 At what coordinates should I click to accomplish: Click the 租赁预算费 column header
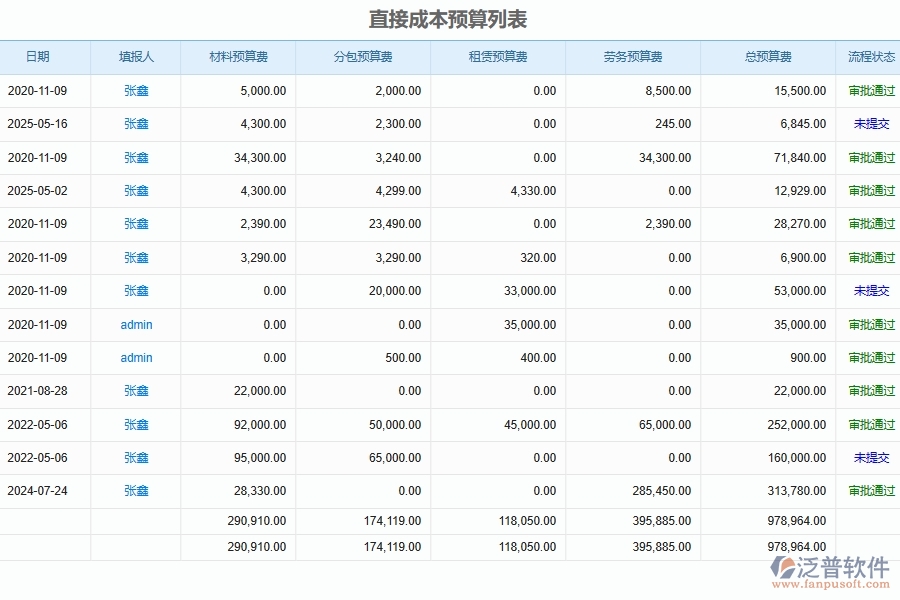[497, 57]
